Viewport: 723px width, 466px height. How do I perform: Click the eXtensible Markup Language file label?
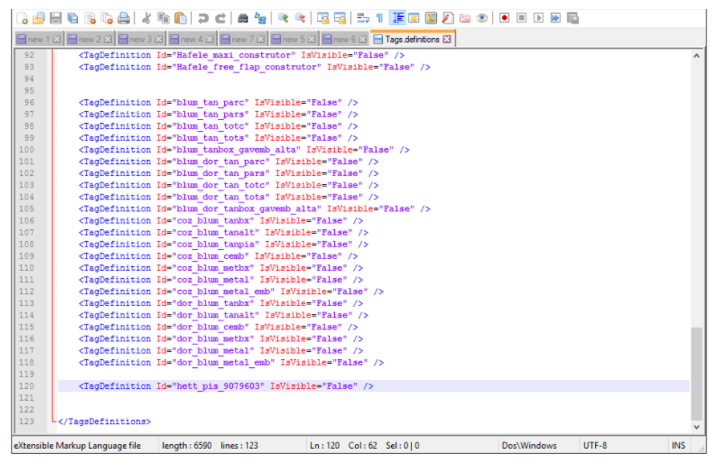coord(77,446)
